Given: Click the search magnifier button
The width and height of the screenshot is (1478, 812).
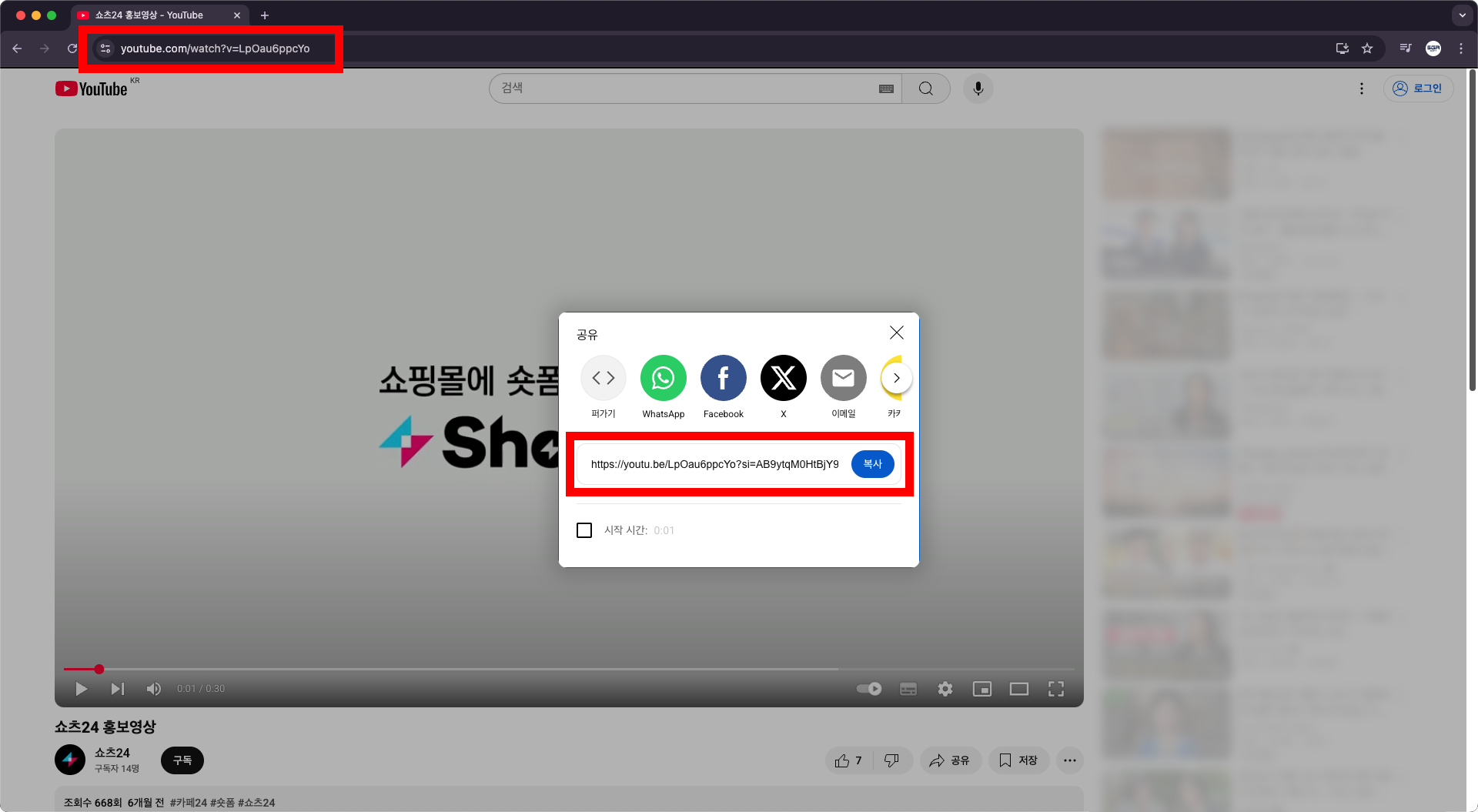Looking at the screenshot, I should 926,89.
